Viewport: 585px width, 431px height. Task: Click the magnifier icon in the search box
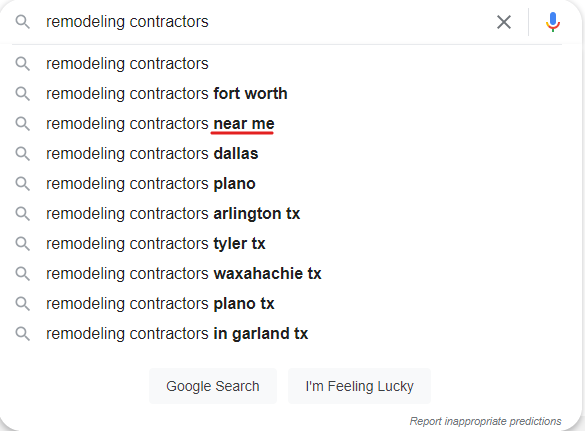tap(22, 22)
